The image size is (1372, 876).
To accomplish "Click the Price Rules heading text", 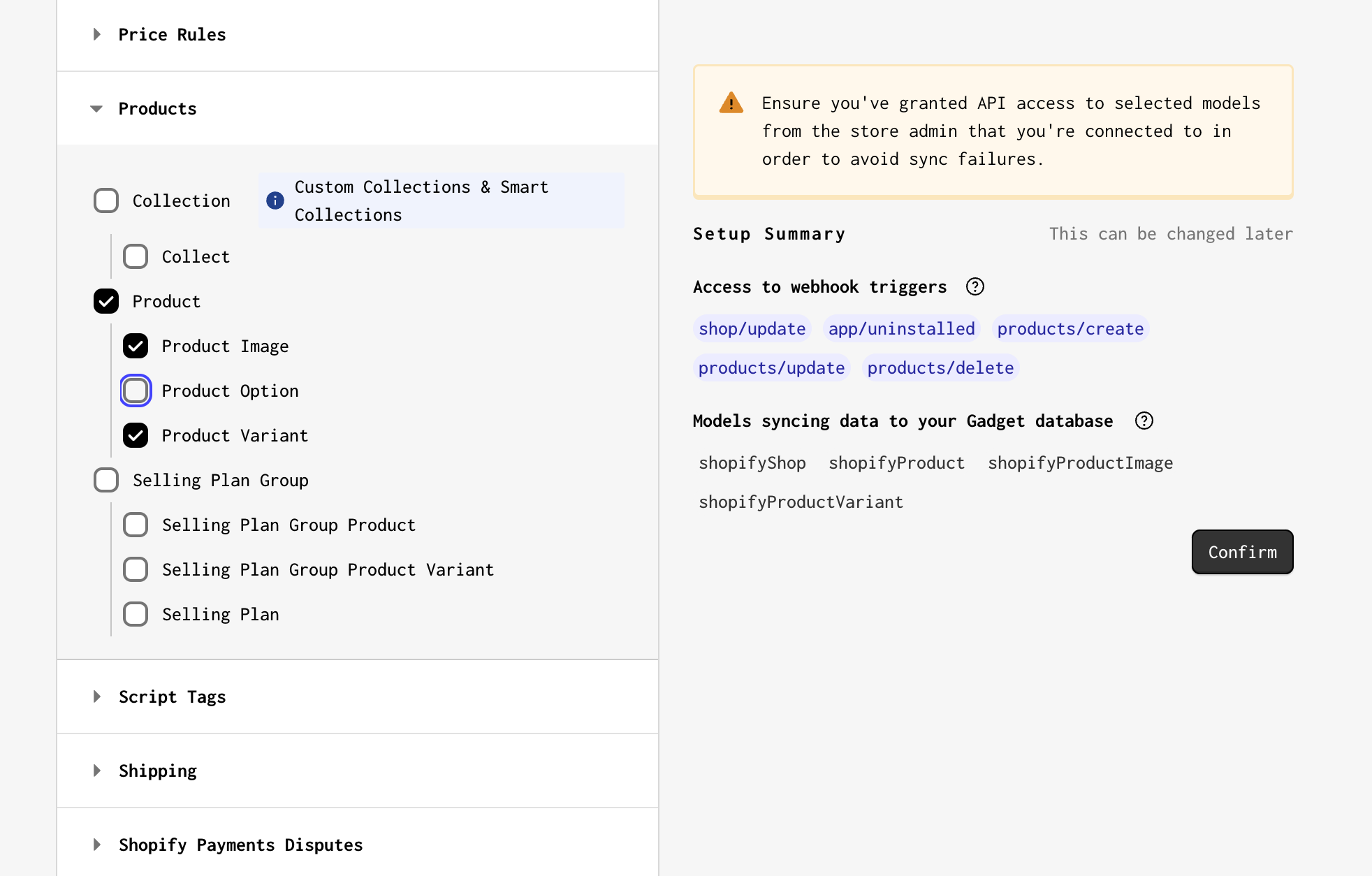I will pyautogui.click(x=173, y=34).
